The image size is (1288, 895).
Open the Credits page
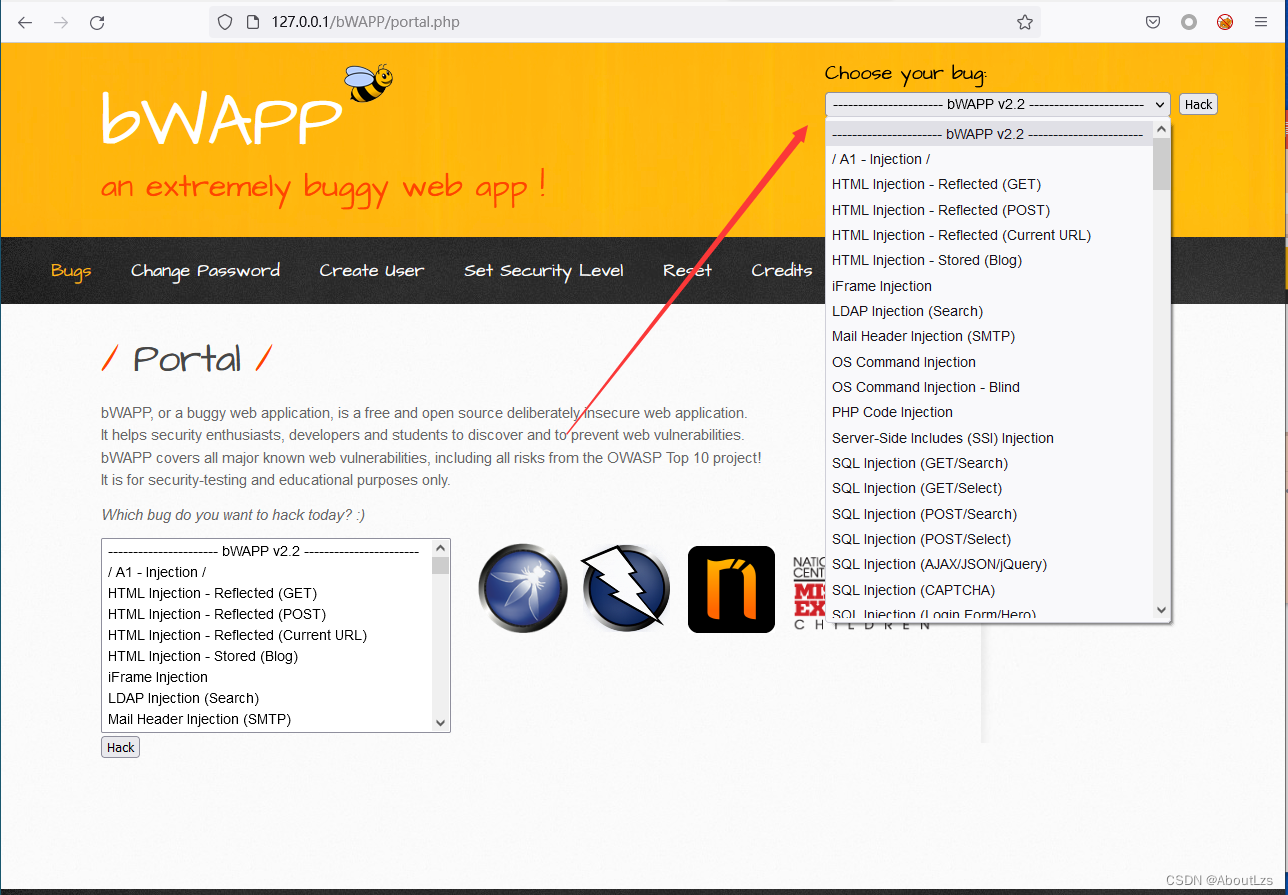click(x=781, y=271)
